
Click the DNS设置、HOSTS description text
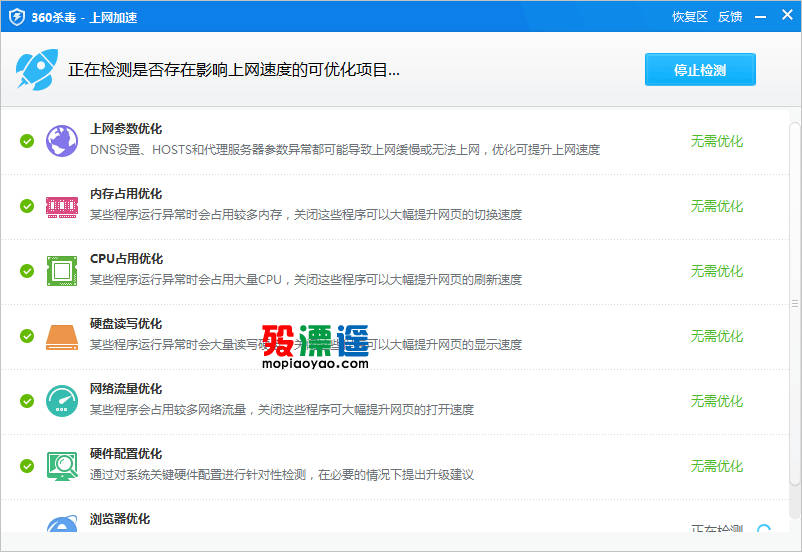(345, 150)
